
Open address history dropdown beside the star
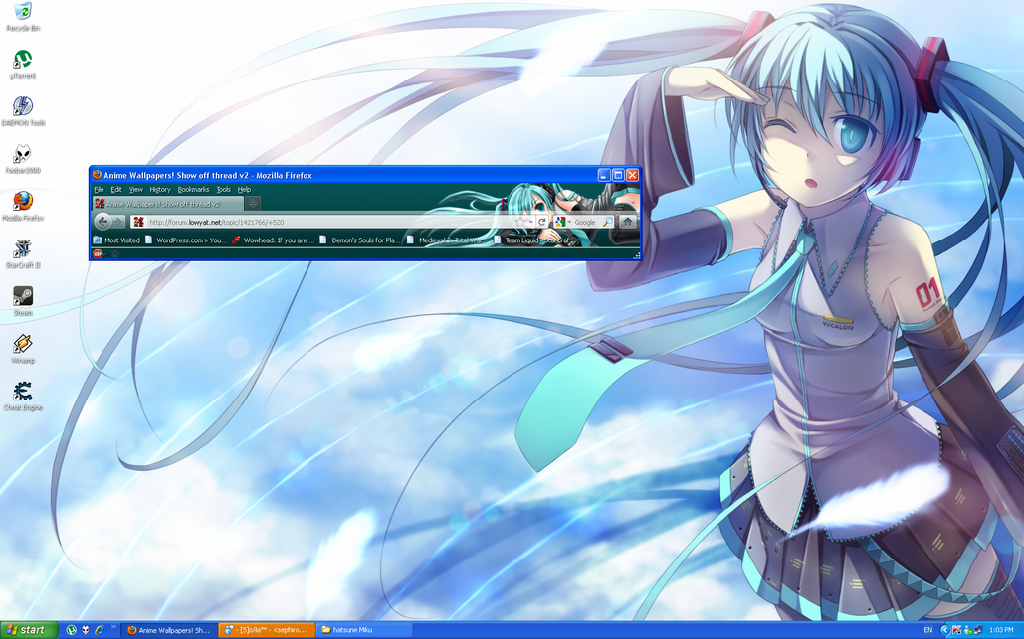530,222
